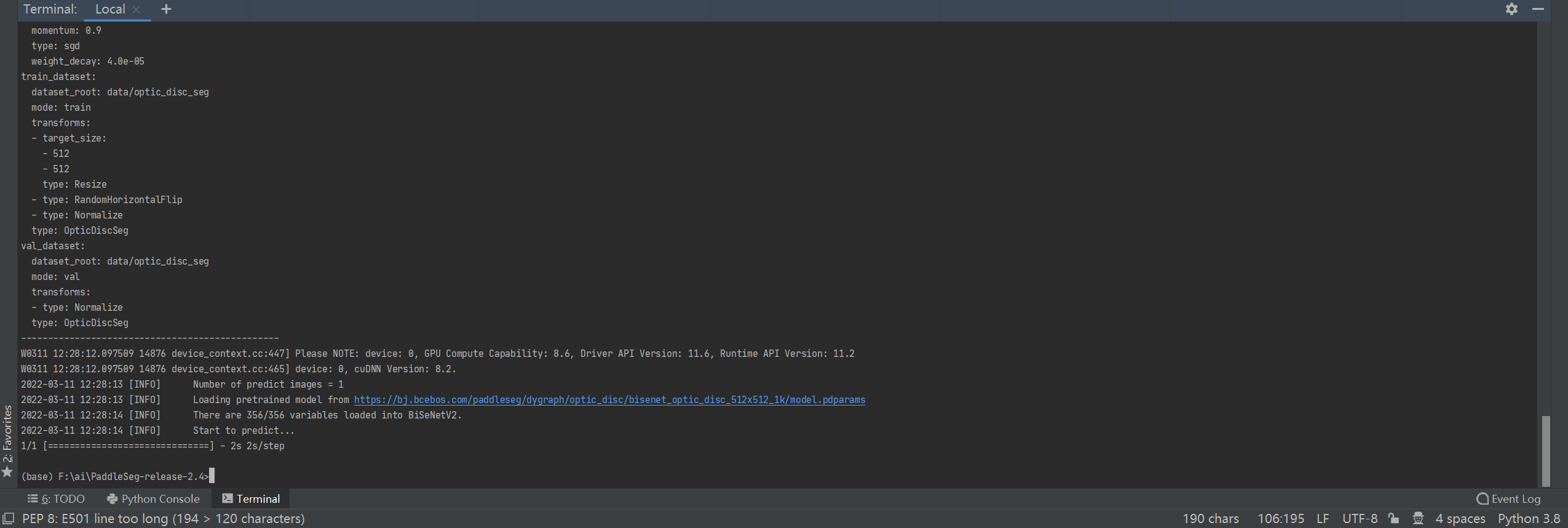
Task: Switch the Python 3.8 interpreter
Action: tap(1529, 519)
